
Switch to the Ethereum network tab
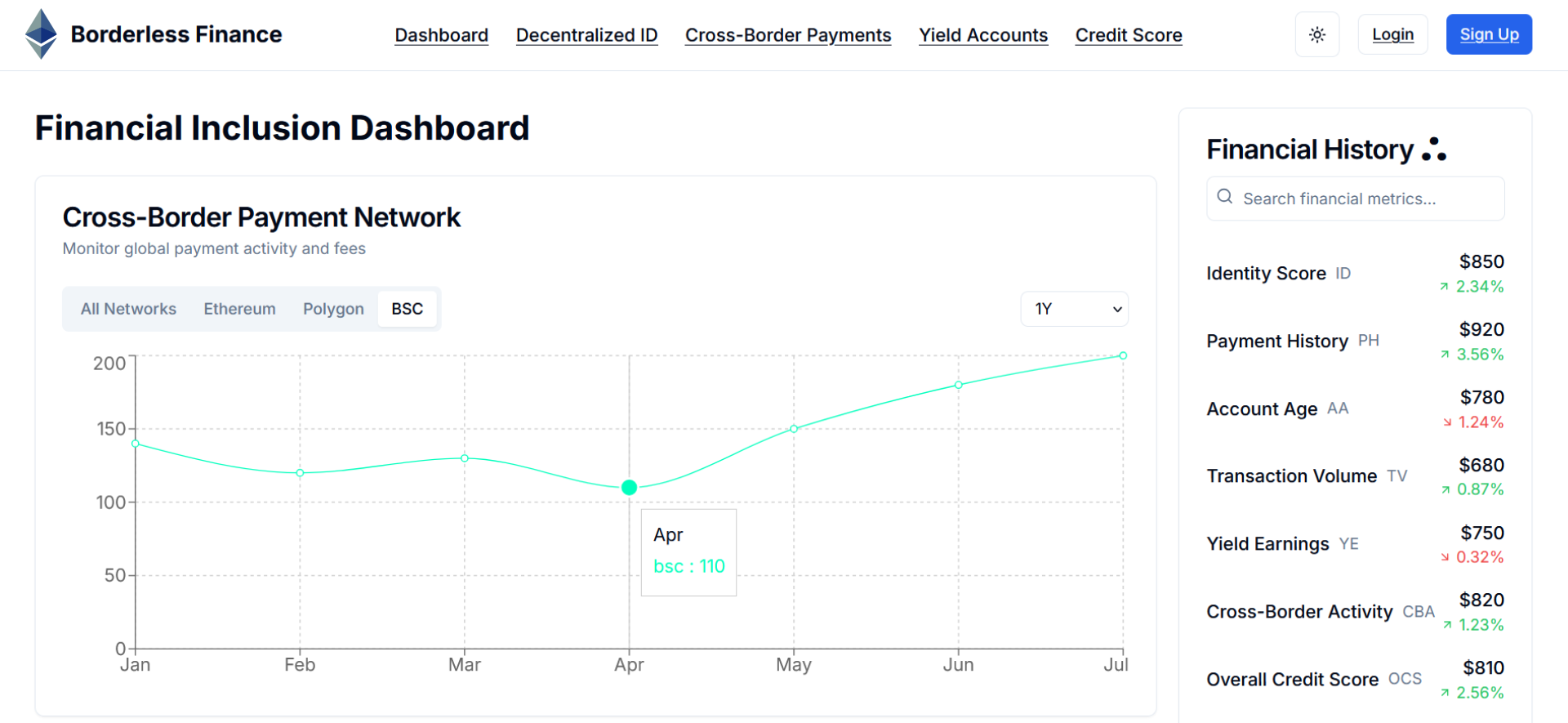point(239,309)
